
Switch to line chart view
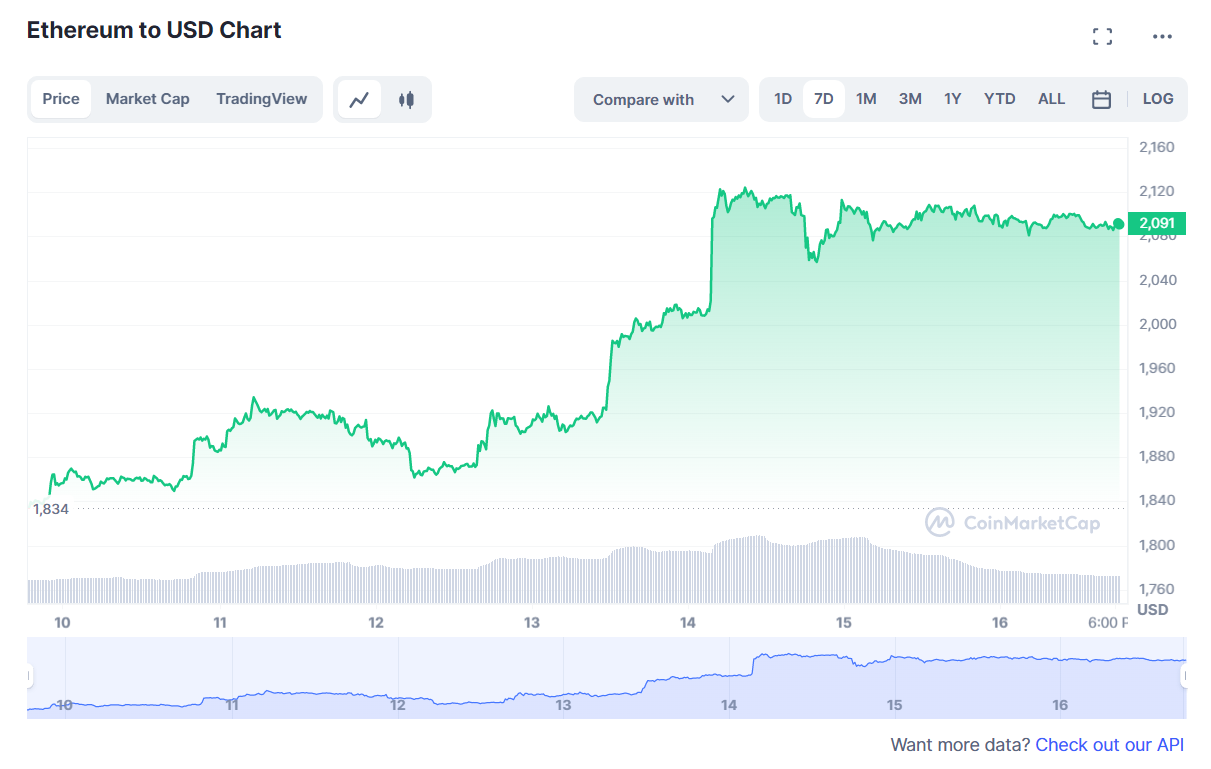coord(359,99)
